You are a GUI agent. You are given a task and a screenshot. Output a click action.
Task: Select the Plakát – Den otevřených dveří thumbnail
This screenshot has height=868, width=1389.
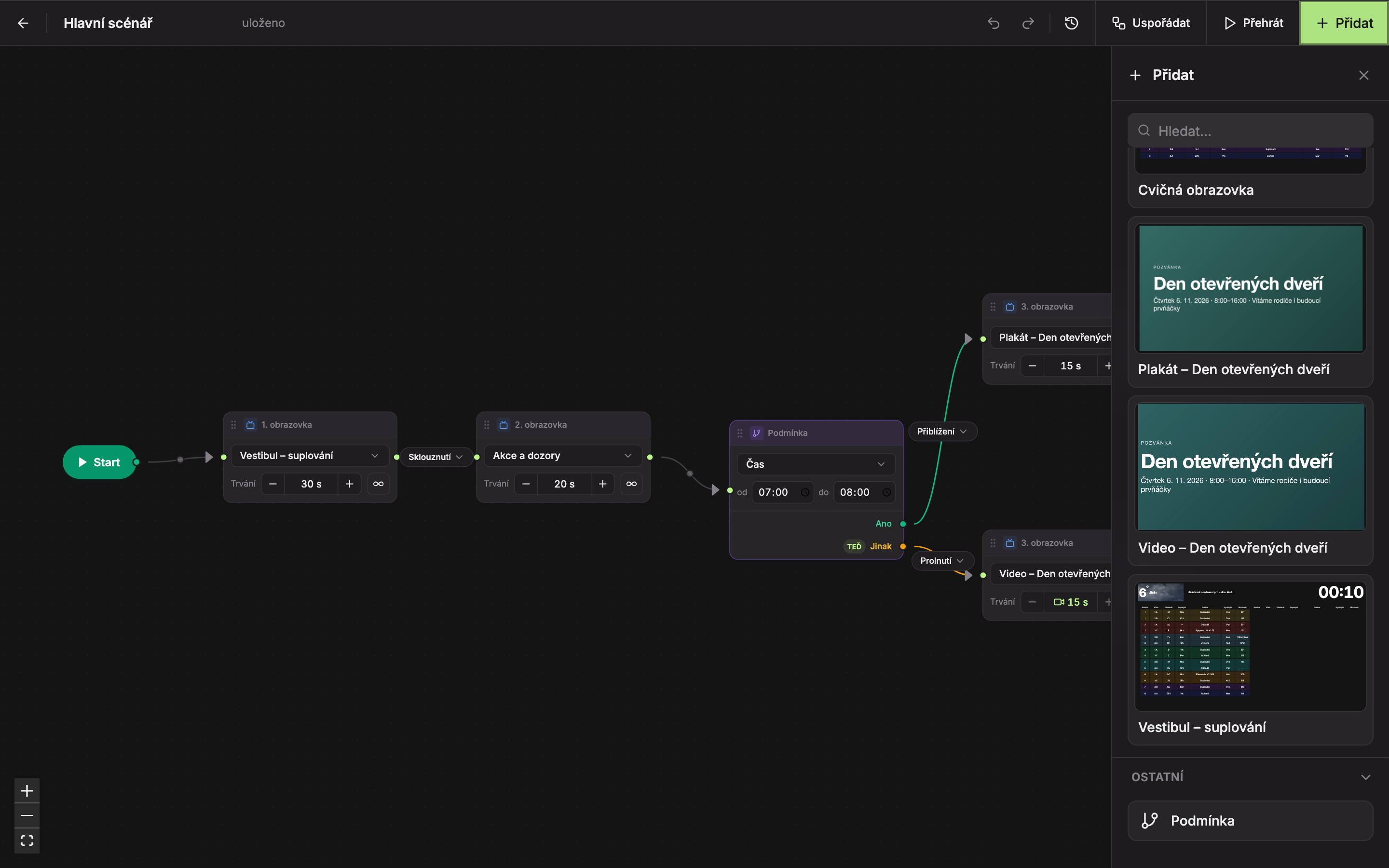tap(1250, 288)
